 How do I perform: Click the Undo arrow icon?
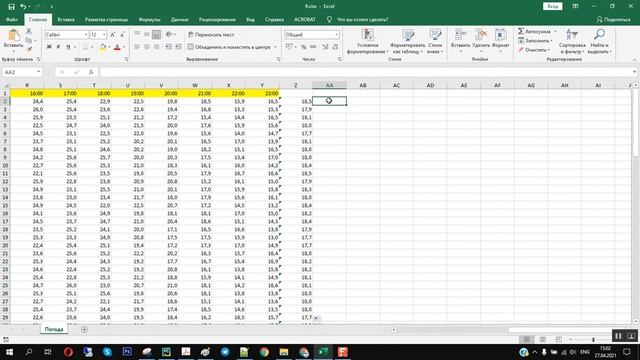pos(23,7)
